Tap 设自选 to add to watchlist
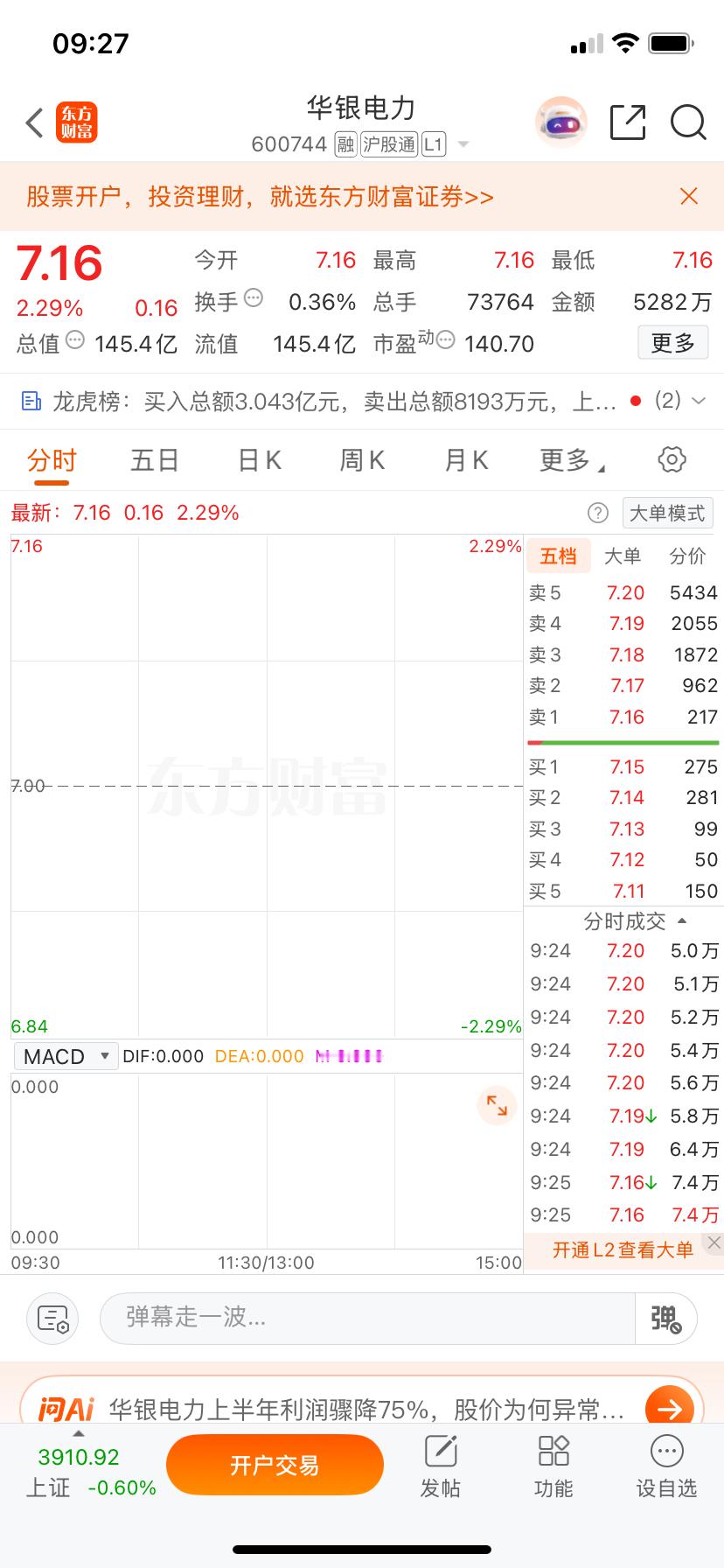The width and height of the screenshot is (724, 1568). (666, 1467)
